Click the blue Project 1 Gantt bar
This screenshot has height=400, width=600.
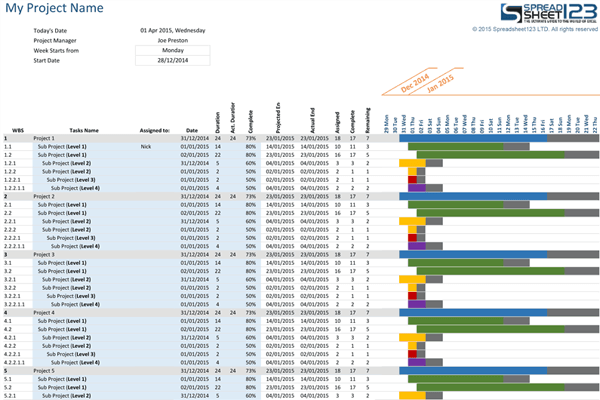pos(470,138)
